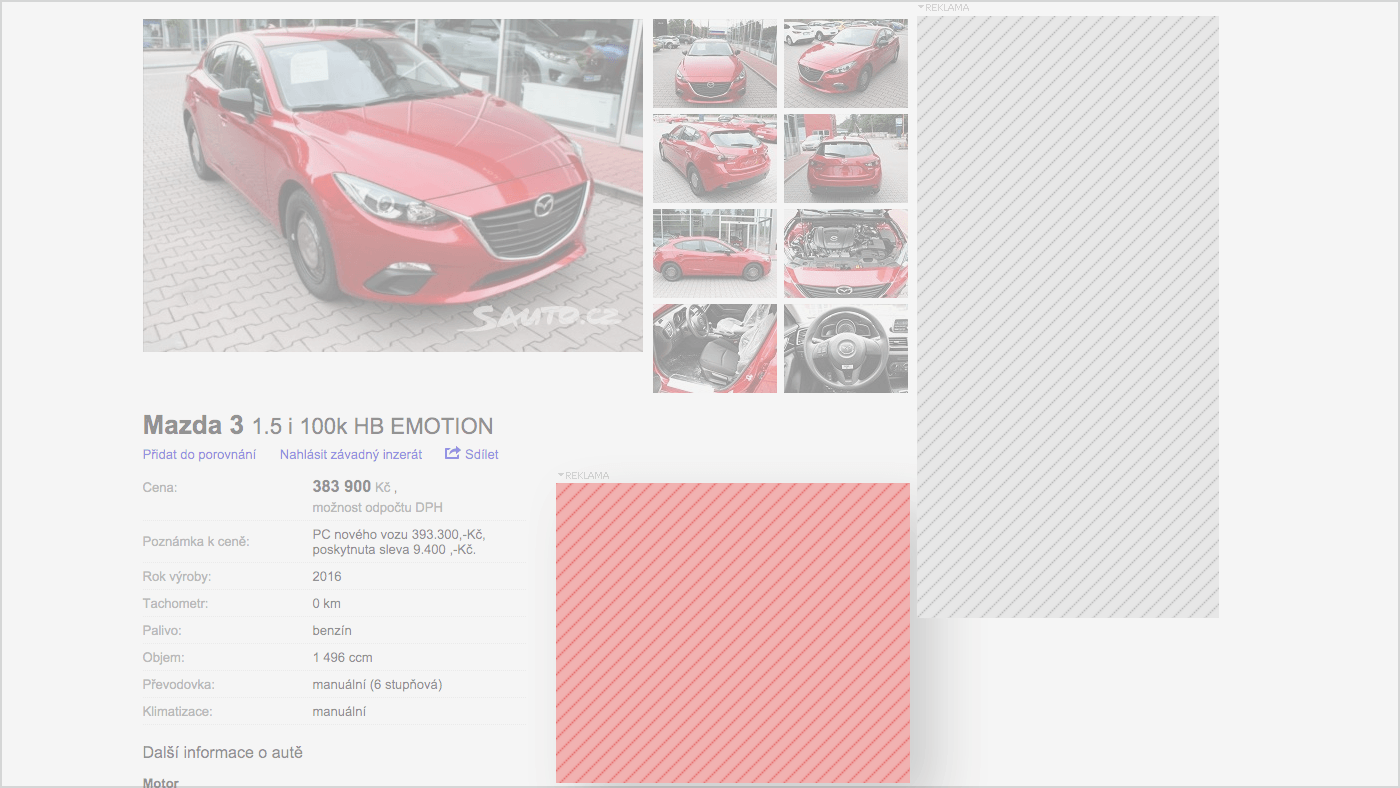
Task: Click the '1.5 i 100k HB EMOTION' subtitle
Action: click(372, 426)
